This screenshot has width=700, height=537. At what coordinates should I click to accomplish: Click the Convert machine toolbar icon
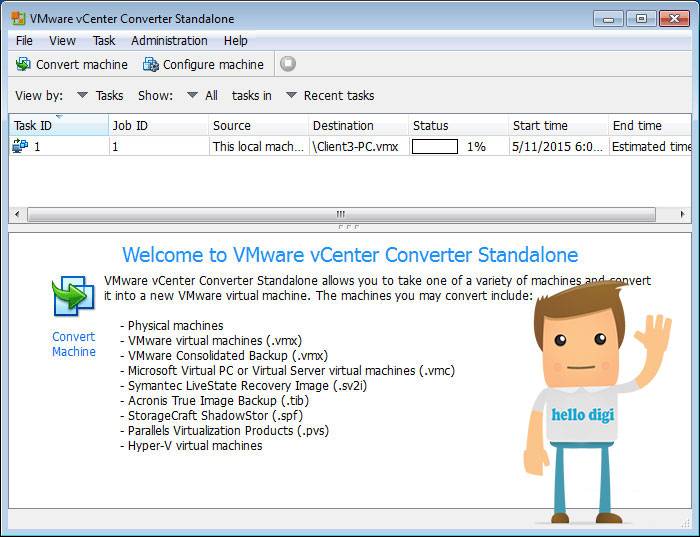click(23, 64)
